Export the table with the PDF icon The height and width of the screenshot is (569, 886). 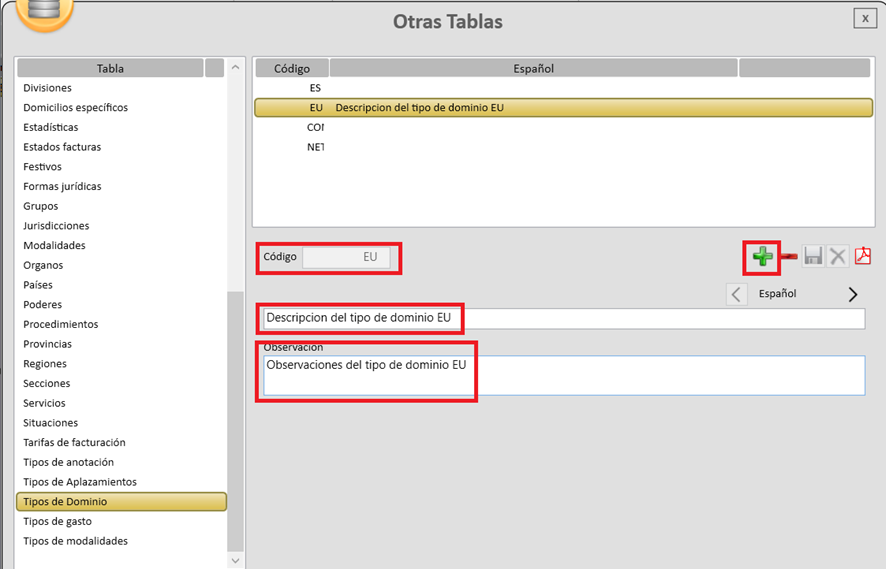[862, 257]
